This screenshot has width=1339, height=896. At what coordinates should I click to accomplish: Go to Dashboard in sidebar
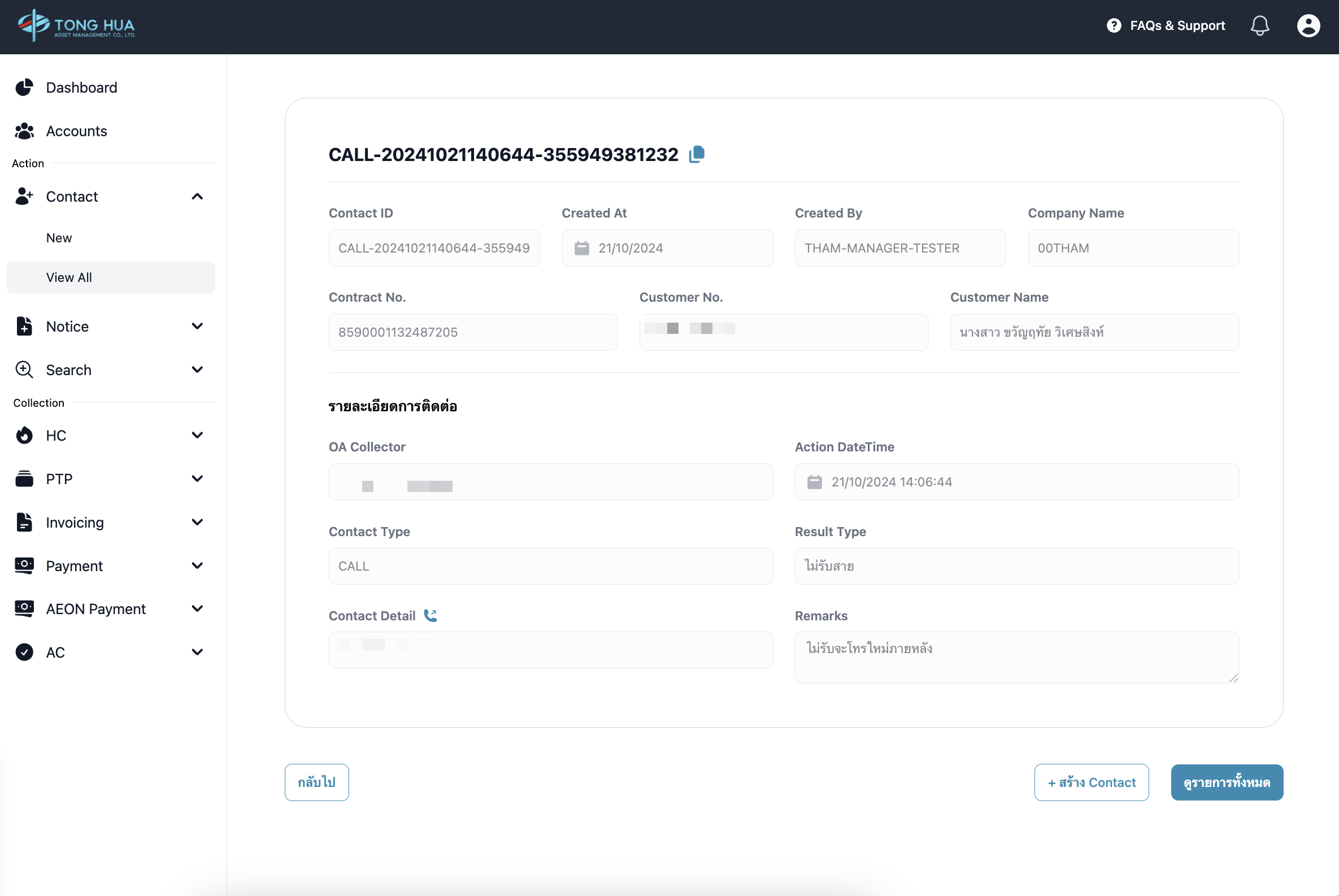click(x=81, y=88)
